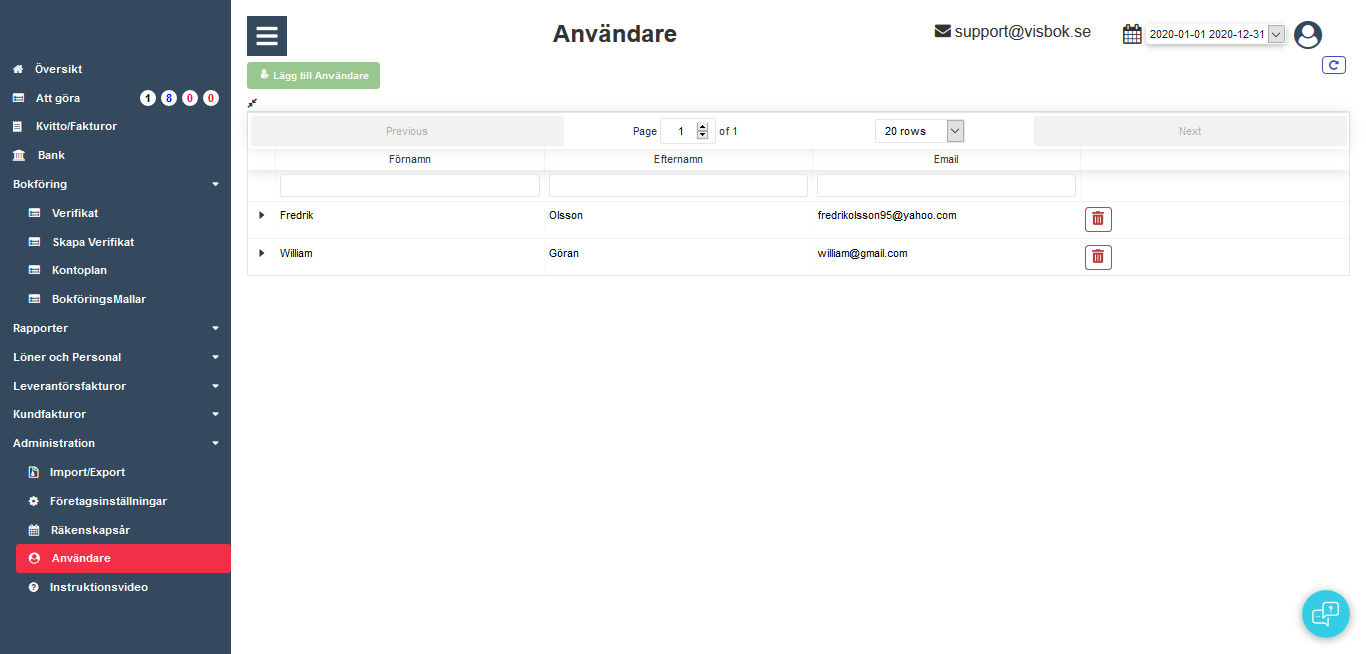Image resolution: width=1366 pixels, height=654 pixels.
Task: Click the Lägg till Användare button
Action: (313, 76)
